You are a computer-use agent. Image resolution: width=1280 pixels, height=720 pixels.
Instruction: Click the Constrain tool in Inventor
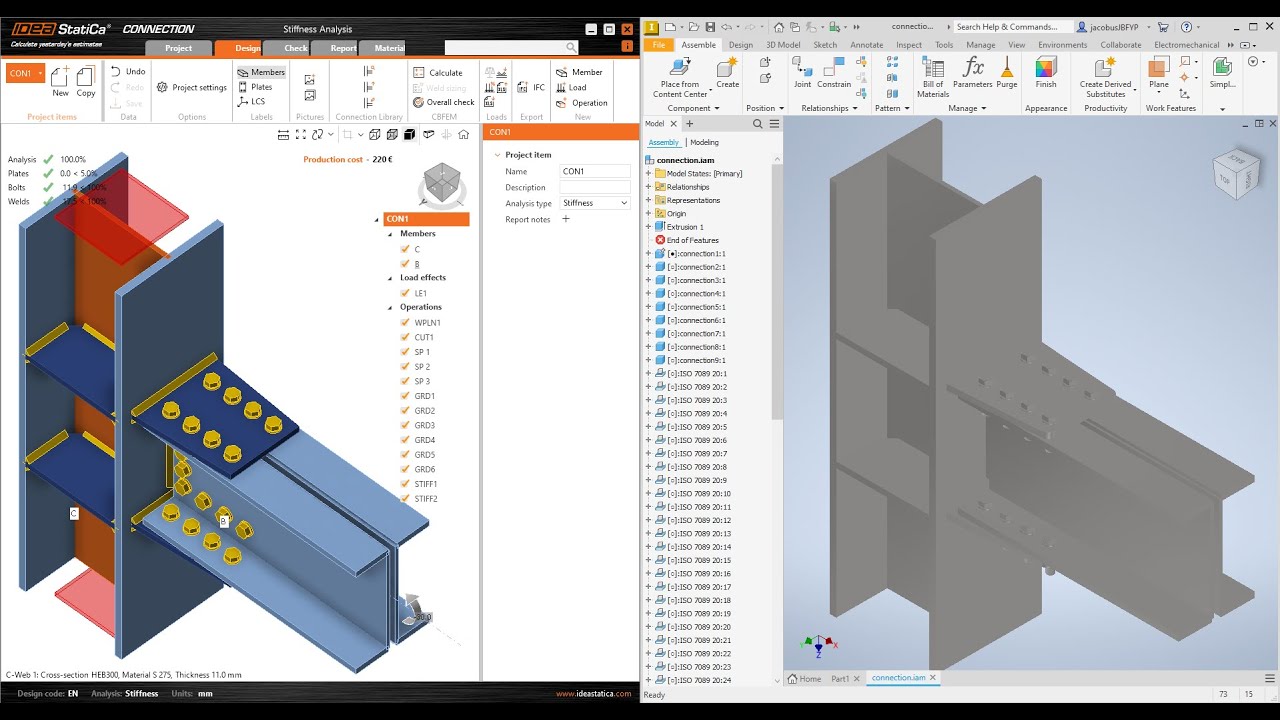[x=834, y=73]
